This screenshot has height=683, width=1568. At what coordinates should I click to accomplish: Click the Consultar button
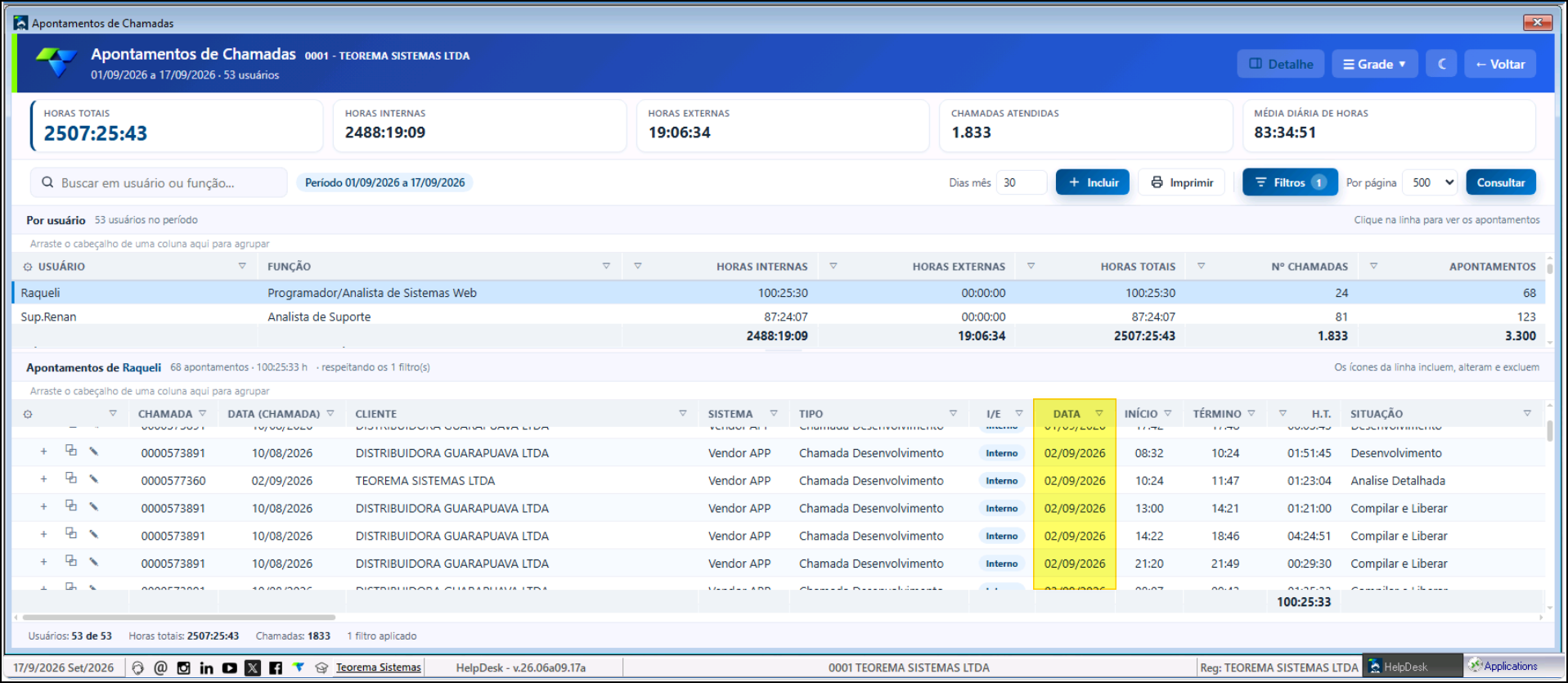tap(1501, 182)
